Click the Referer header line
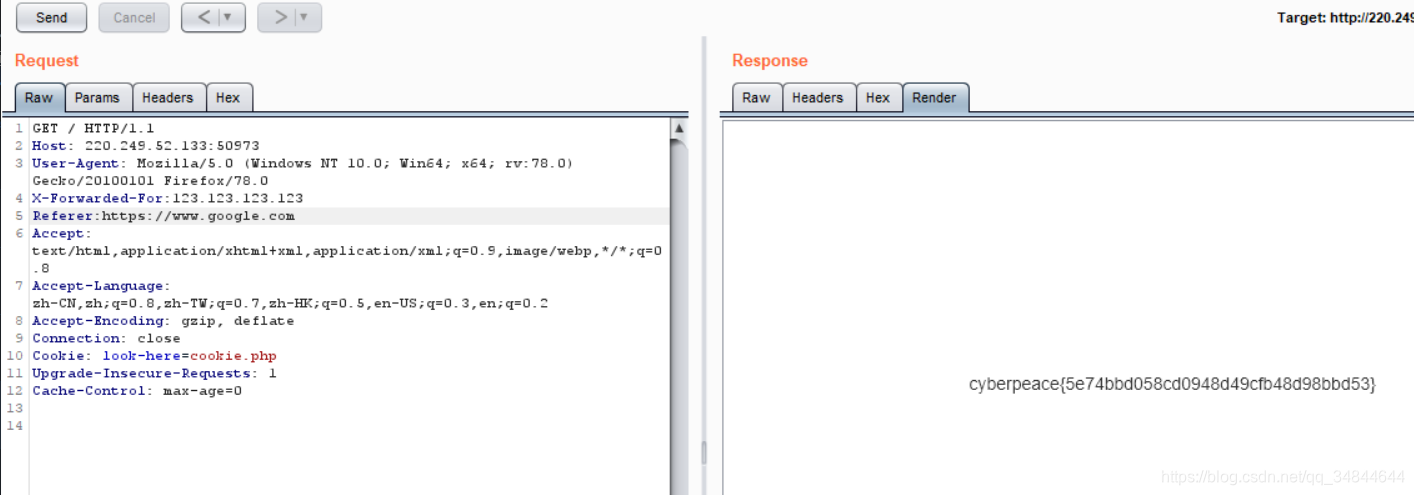Image resolution: width=1414 pixels, height=495 pixels. pos(163,216)
